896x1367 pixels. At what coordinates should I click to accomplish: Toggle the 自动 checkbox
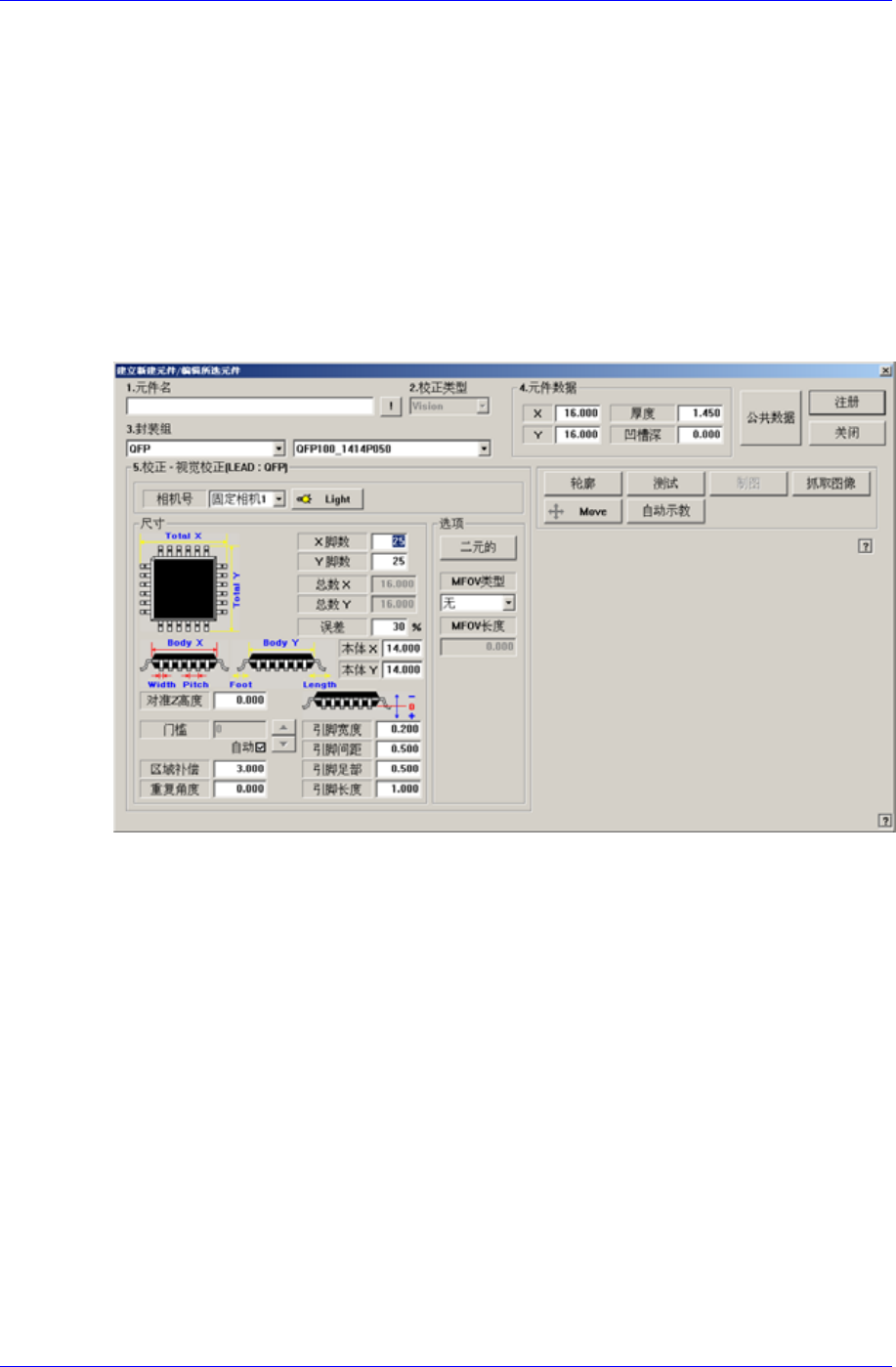pyautogui.click(x=260, y=748)
